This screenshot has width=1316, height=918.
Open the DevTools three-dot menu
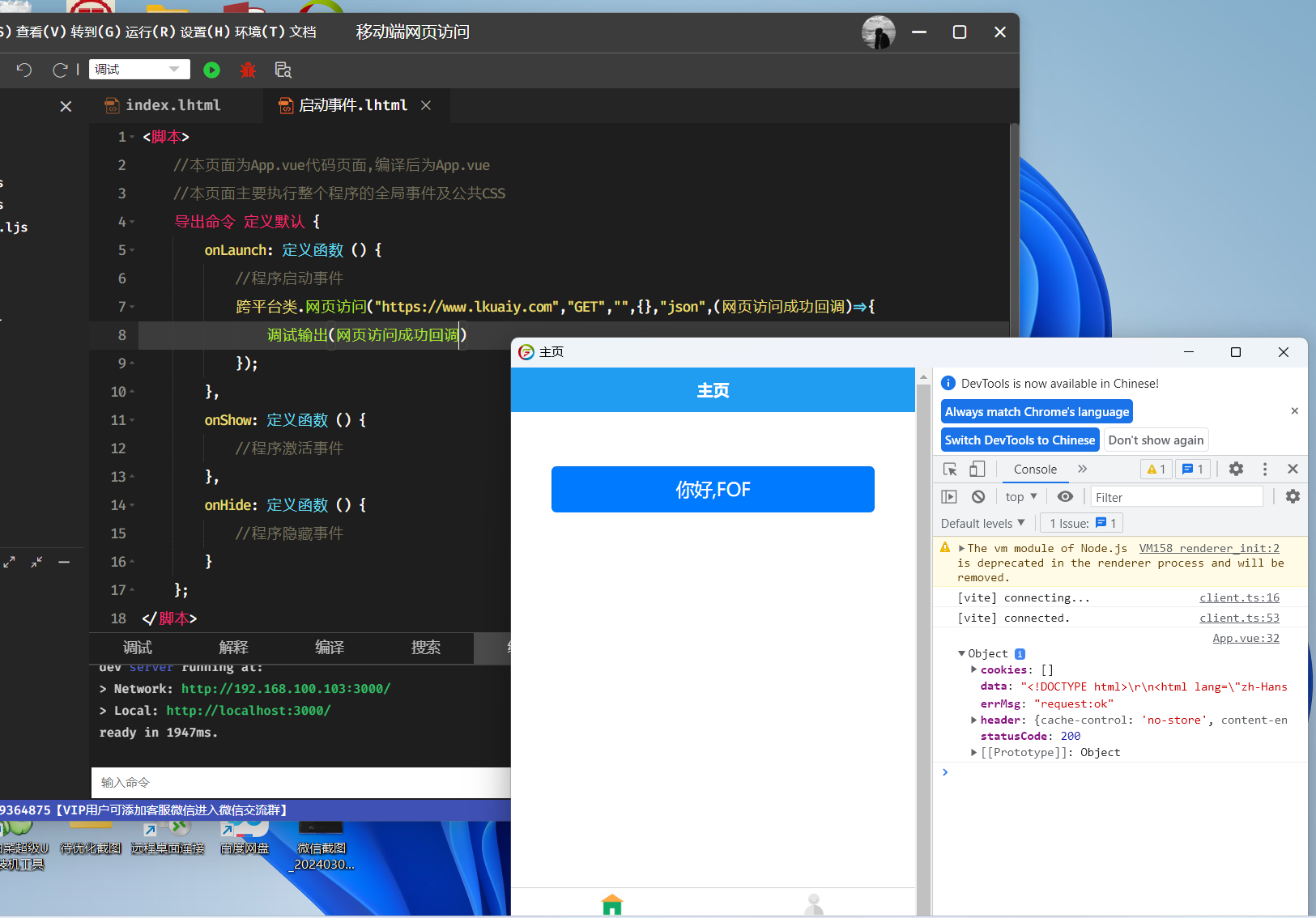click(x=1265, y=470)
